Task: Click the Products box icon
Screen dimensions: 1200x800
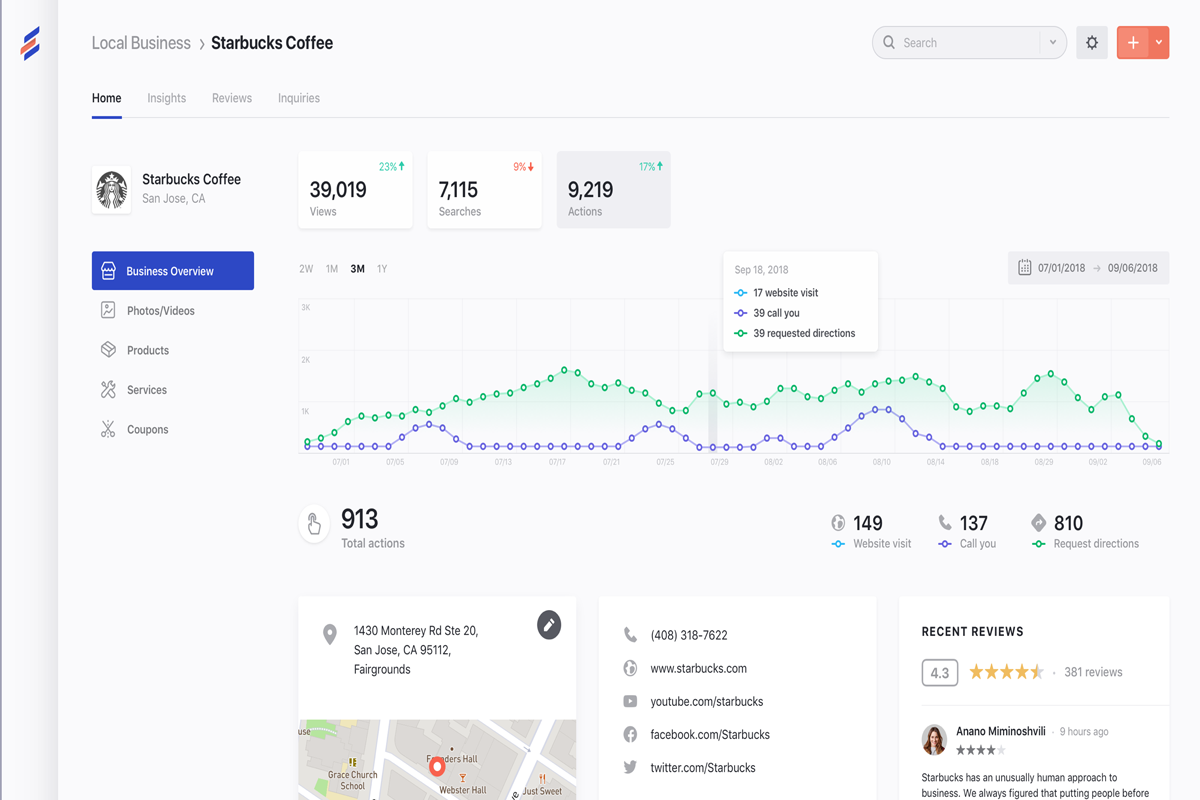Action: click(x=108, y=350)
